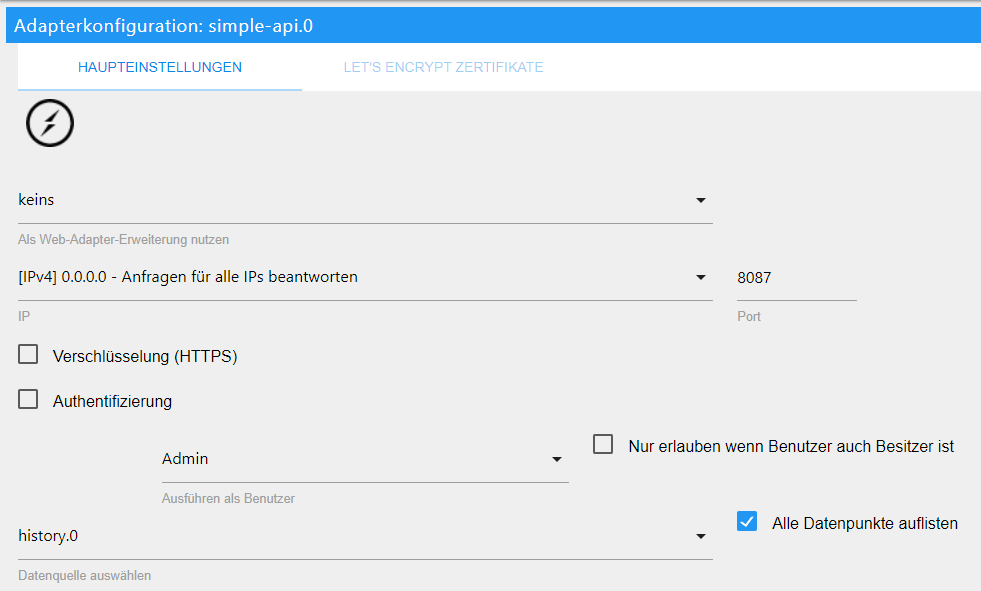
Task: Click the 'history.0' data source value
Action: pyautogui.click(x=48, y=536)
